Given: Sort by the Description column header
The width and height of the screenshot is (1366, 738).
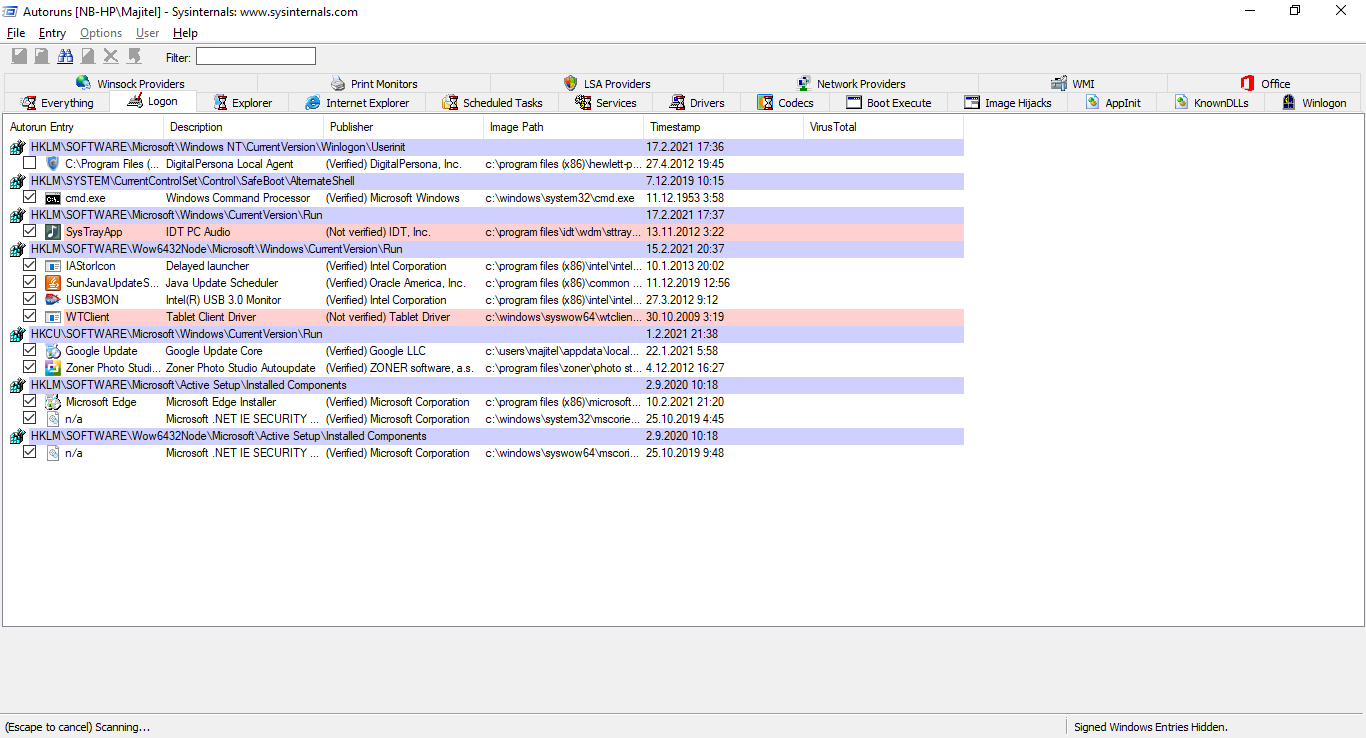Looking at the screenshot, I should click(244, 127).
